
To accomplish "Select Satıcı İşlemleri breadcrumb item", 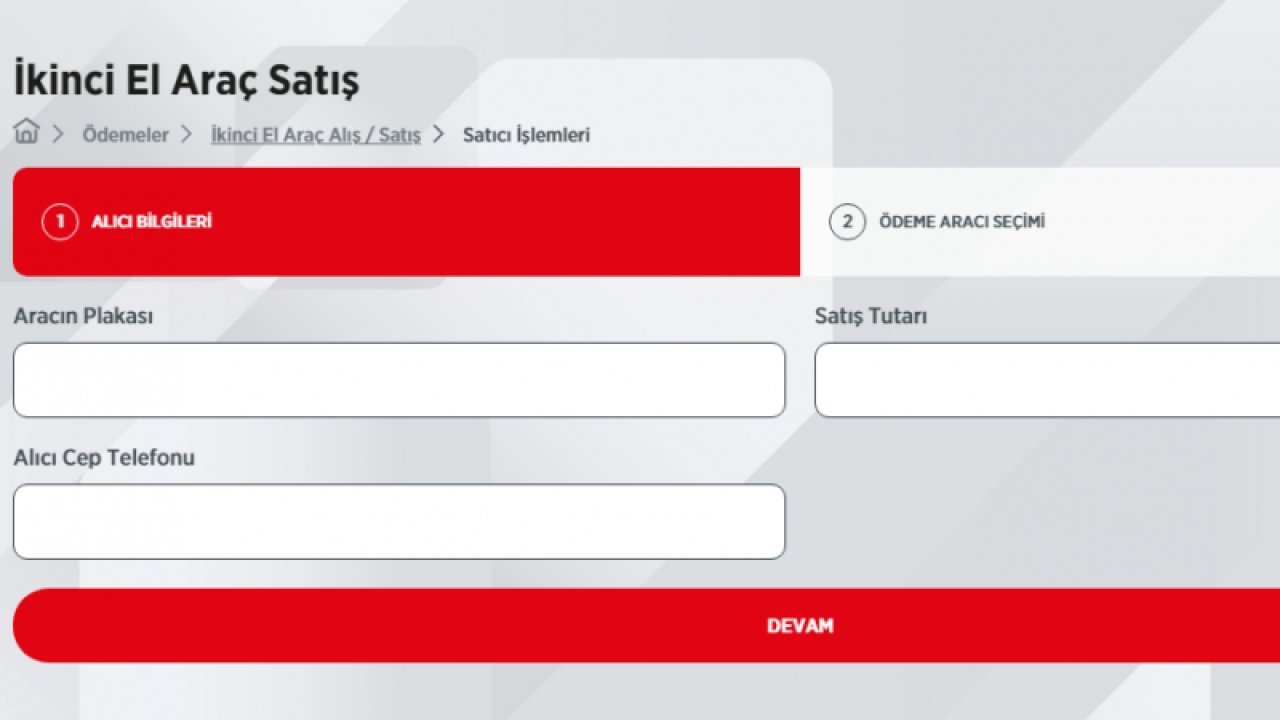I will (x=526, y=135).
